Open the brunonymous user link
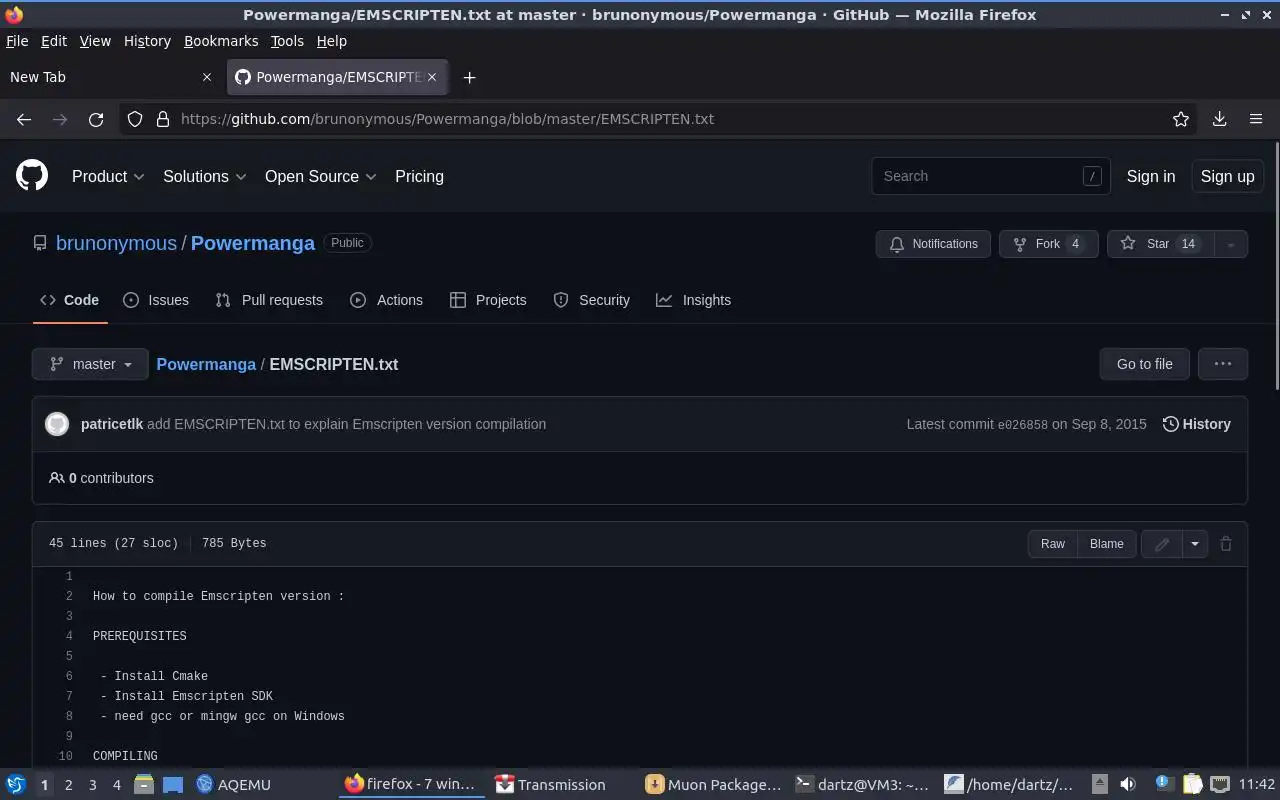The image size is (1280, 800). click(116, 243)
